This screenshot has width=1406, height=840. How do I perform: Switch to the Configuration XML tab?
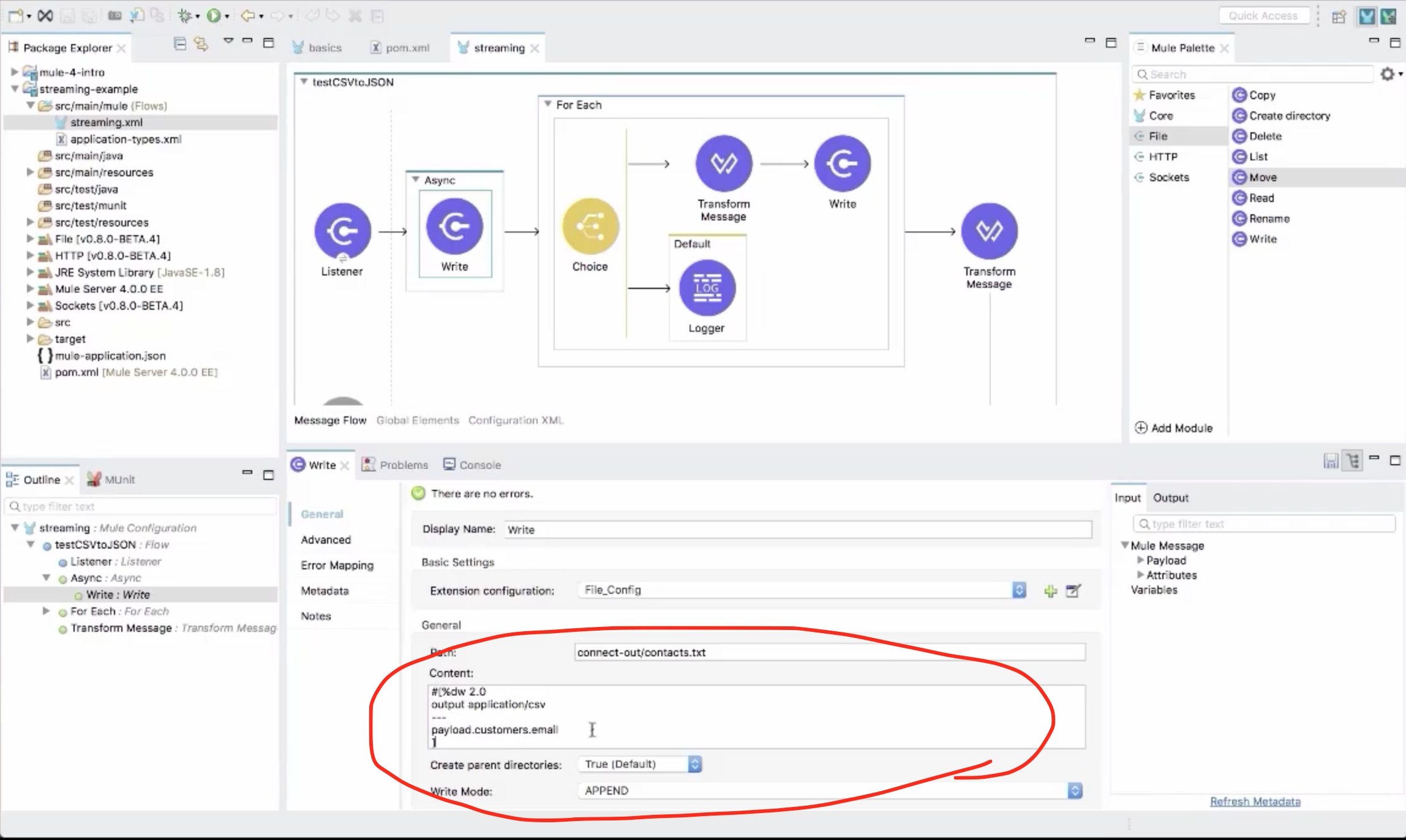(516, 421)
